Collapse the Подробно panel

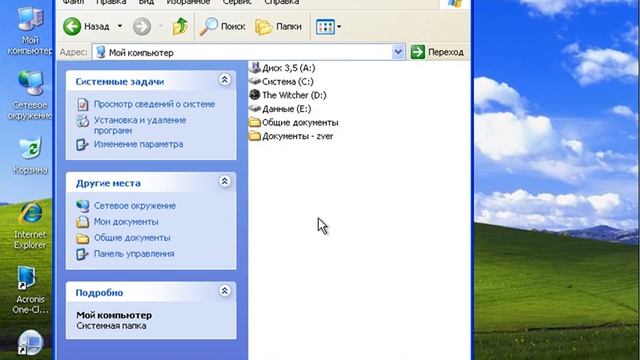pos(224,291)
